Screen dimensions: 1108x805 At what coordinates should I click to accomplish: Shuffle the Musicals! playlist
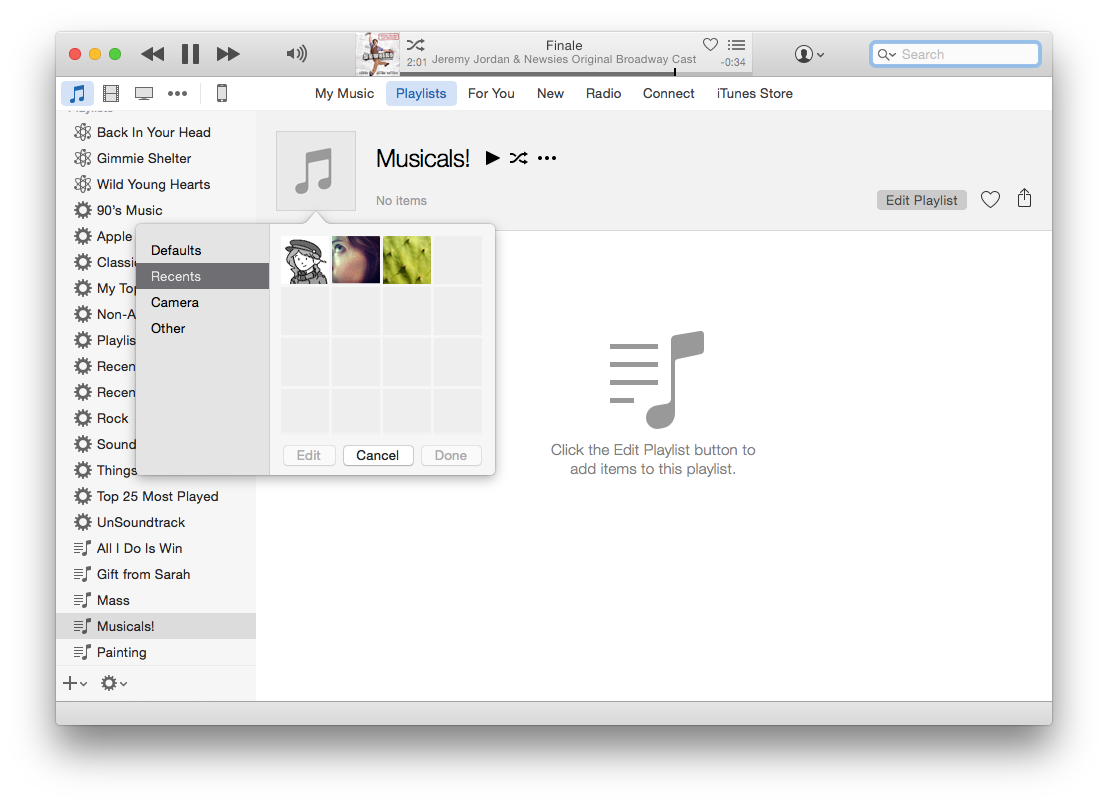tap(518, 158)
